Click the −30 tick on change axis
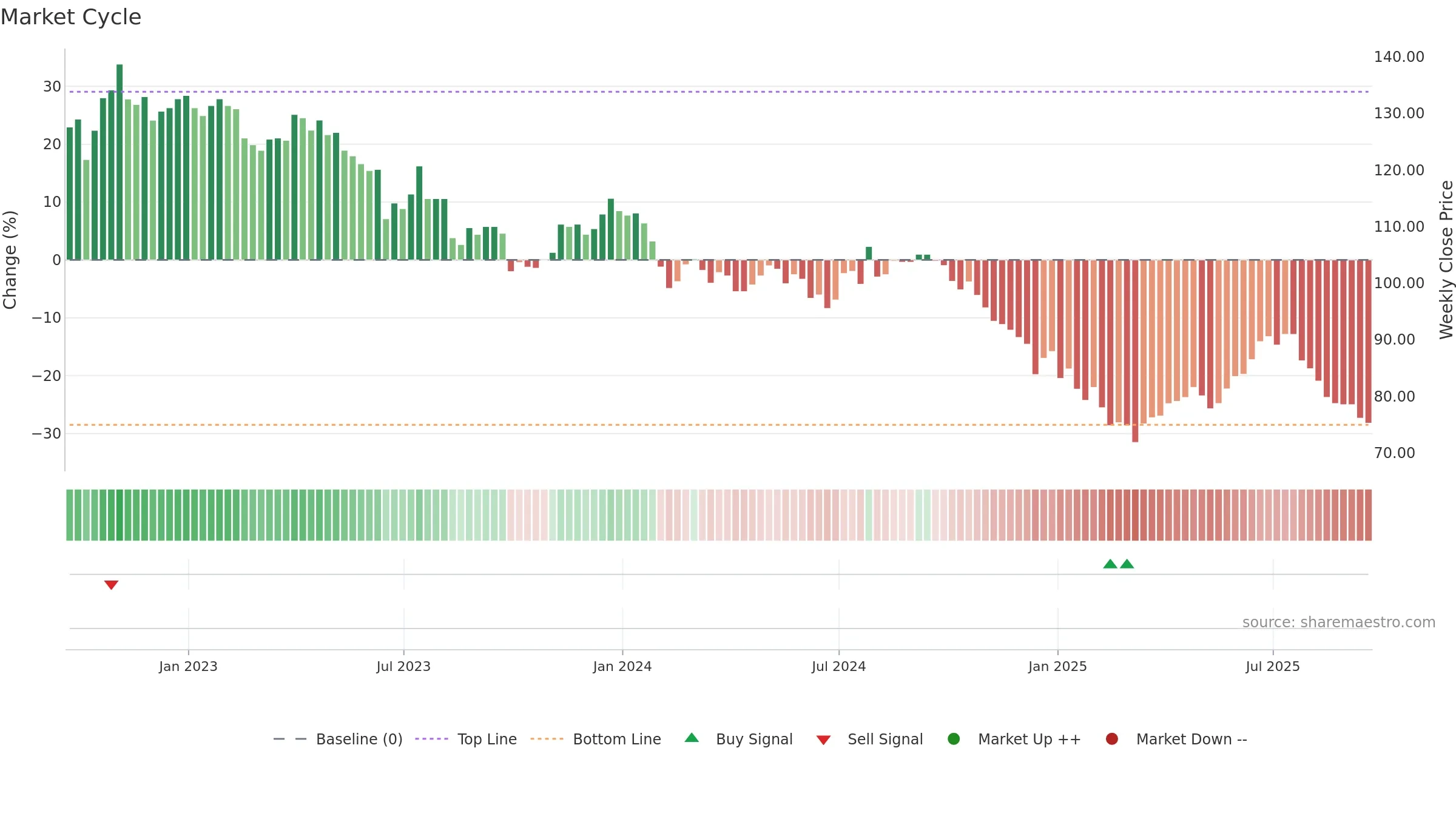 (47, 433)
